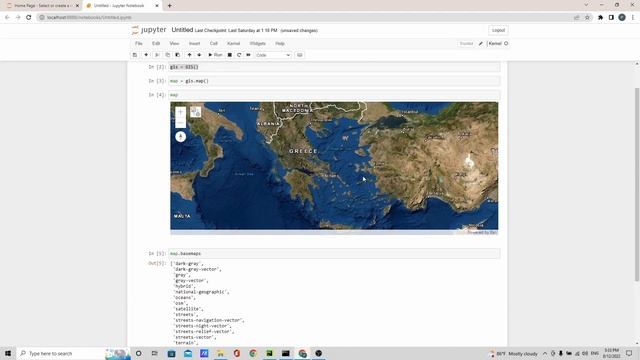The height and width of the screenshot is (360, 640).
Task: Open the cell type Code dropdown
Action: tap(273, 55)
